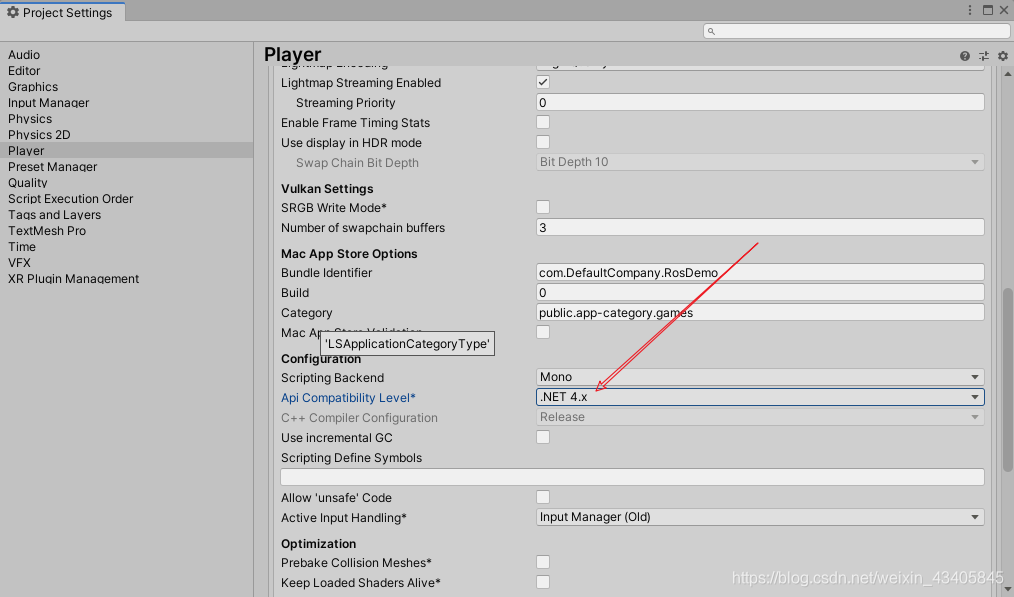This screenshot has width=1014, height=597.
Task: Select XR Plugin Management category
Action: (73, 279)
